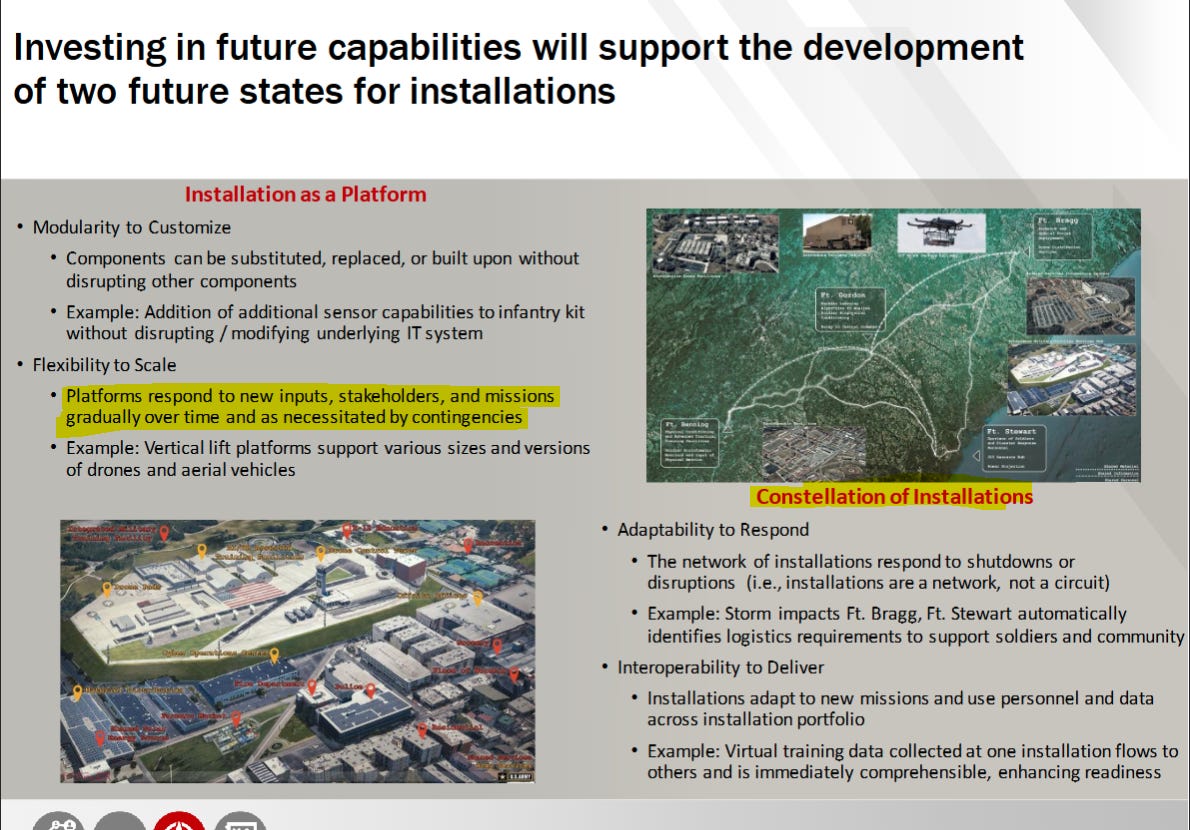Click the 'Interoperability to Deliver' bullet
The width and height of the screenshot is (1190, 830).
click(720, 668)
